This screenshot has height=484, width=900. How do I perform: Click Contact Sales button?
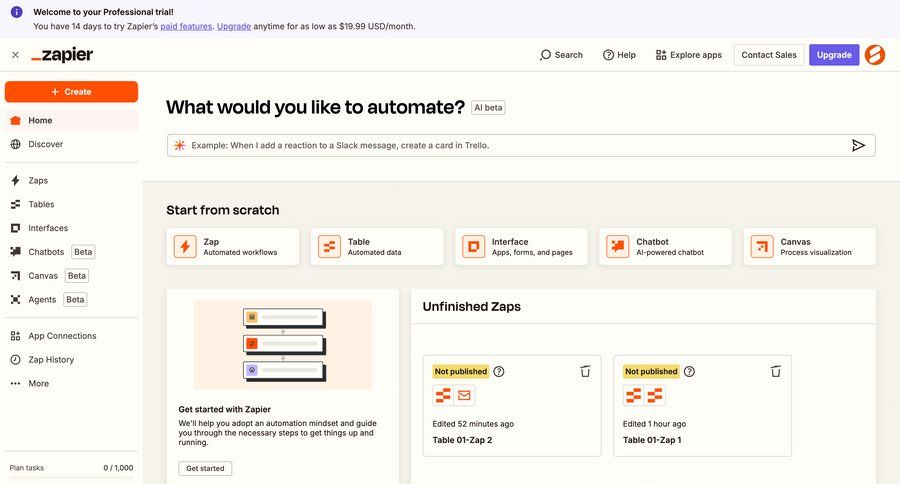pyautogui.click(x=769, y=55)
